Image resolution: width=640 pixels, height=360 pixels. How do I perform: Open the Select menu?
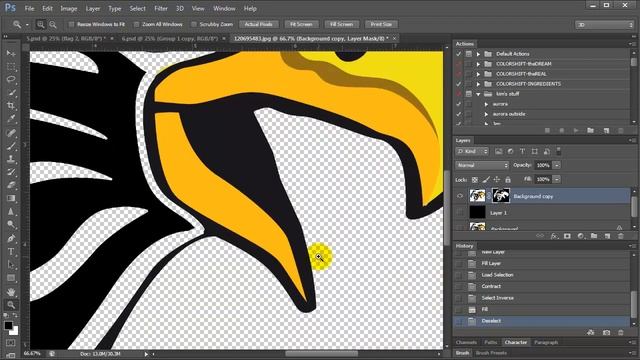click(138, 8)
